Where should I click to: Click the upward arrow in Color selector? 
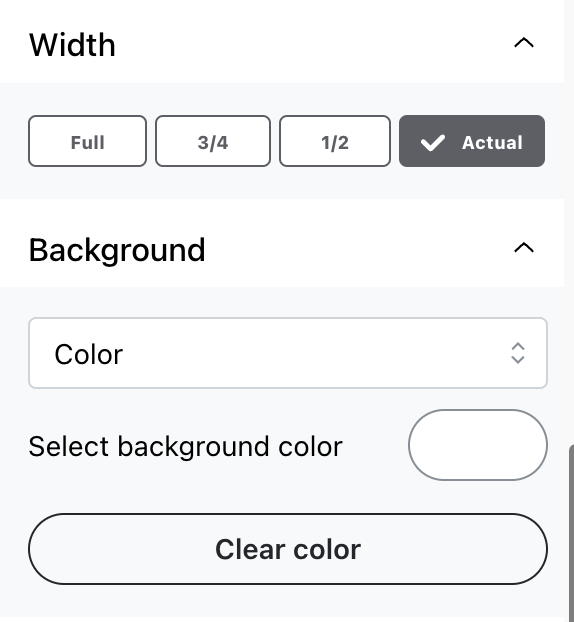(518, 346)
